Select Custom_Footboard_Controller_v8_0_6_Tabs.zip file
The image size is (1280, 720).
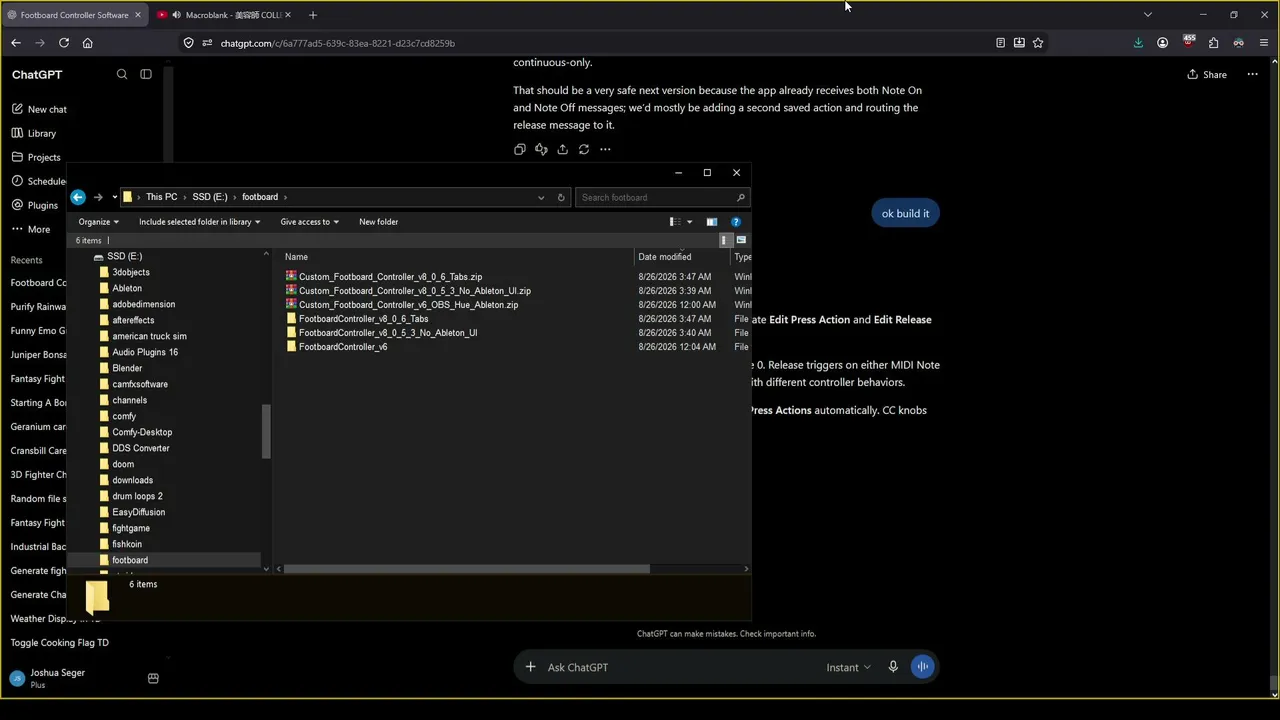coord(390,277)
